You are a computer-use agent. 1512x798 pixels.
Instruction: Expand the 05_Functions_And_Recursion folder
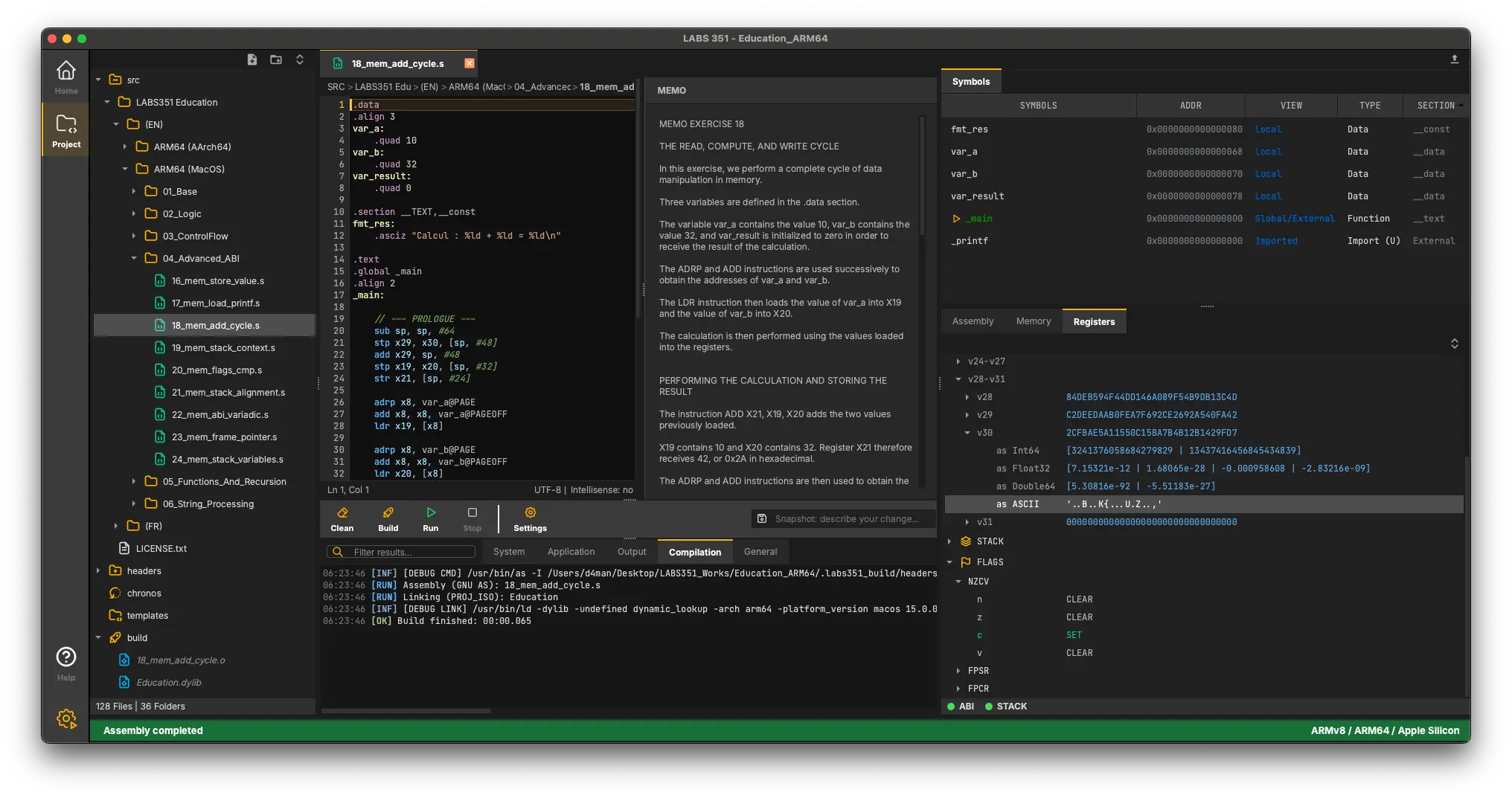coord(134,481)
